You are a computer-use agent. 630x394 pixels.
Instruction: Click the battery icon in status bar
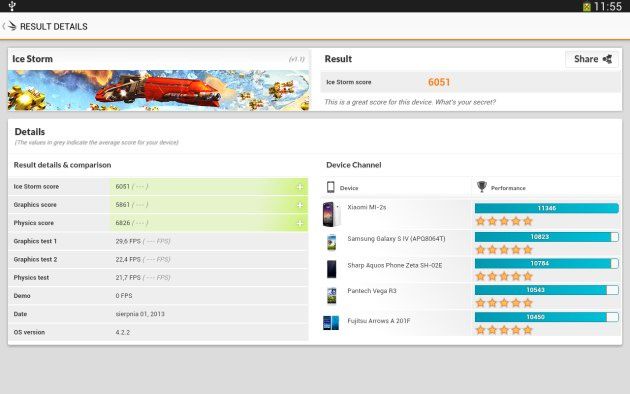click(x=587, y=6)
